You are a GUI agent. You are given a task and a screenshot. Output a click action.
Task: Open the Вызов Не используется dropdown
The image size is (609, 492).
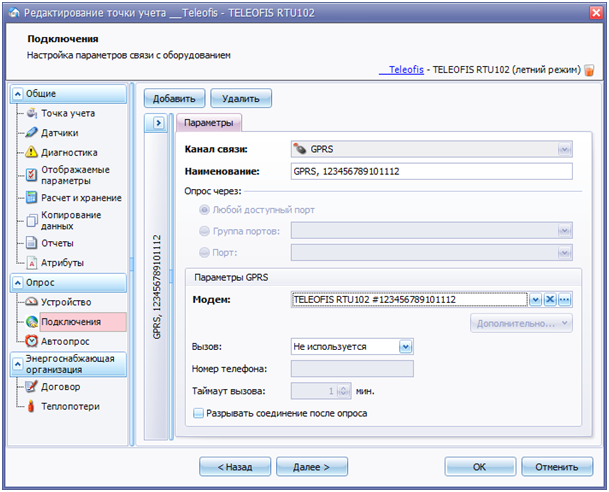405,347
